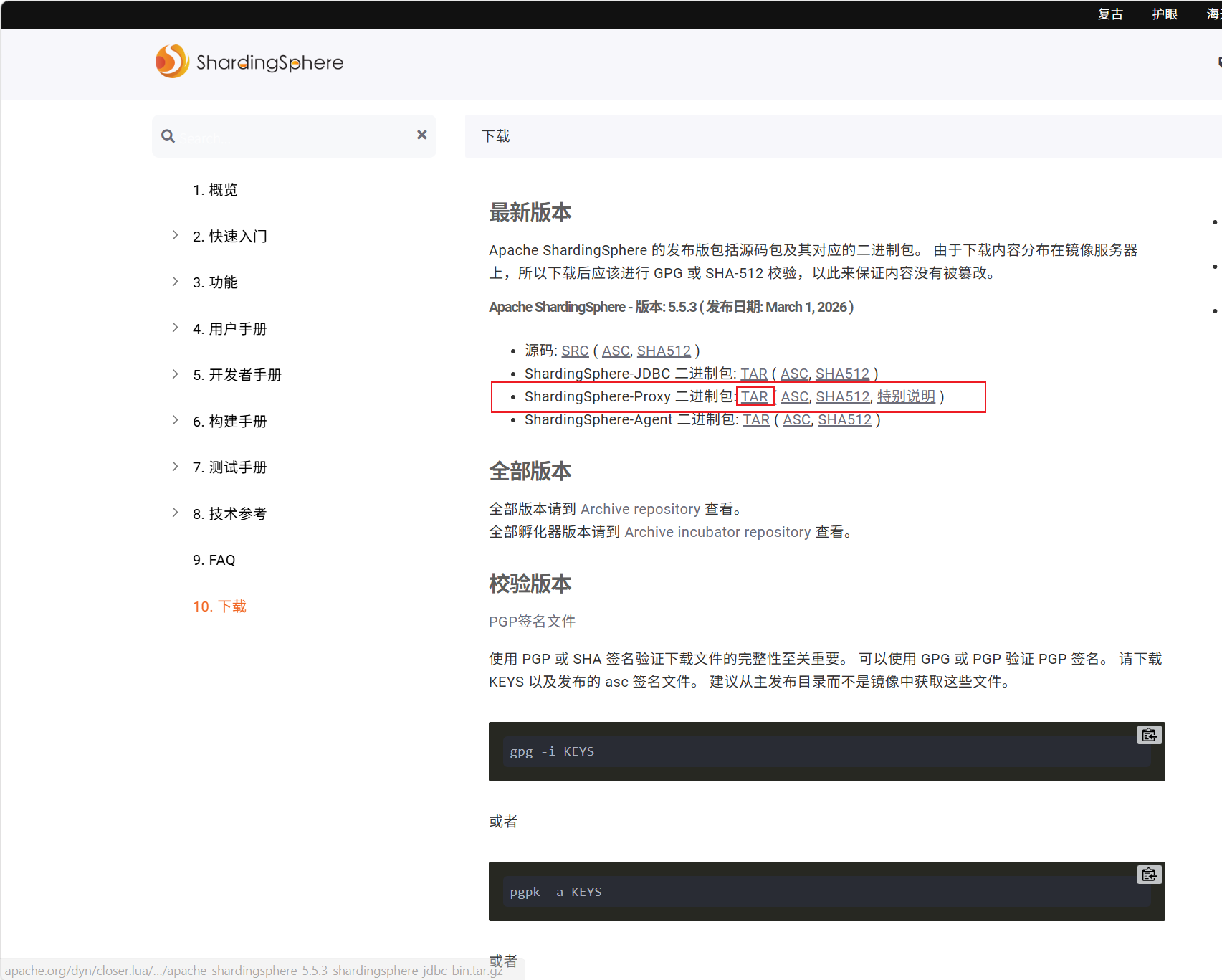The image size is (1222, 980).
Task: Expand the 功能 sidebar section
Action: pos(175,282)
